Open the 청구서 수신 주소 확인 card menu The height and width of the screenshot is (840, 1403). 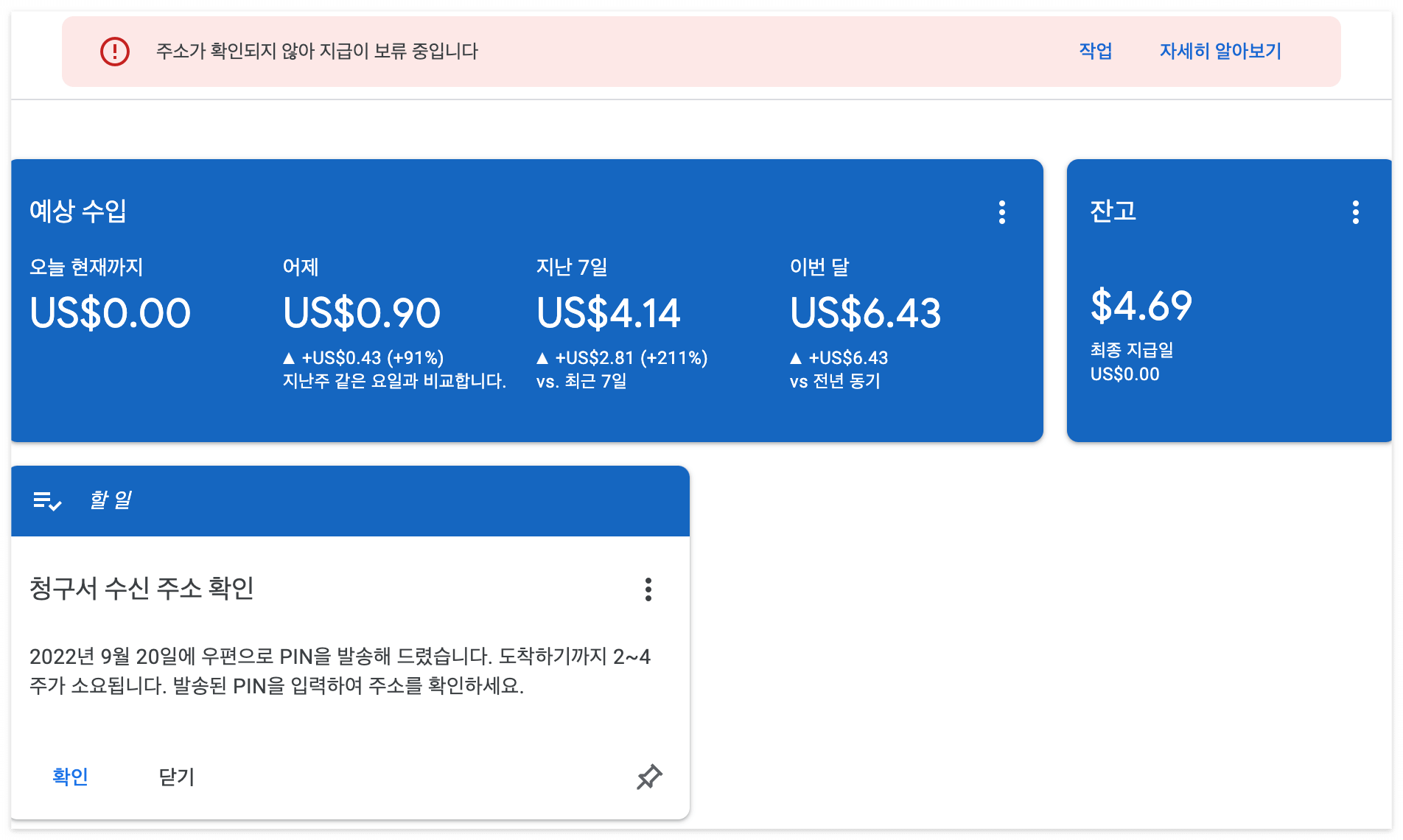tap(648, 589)
